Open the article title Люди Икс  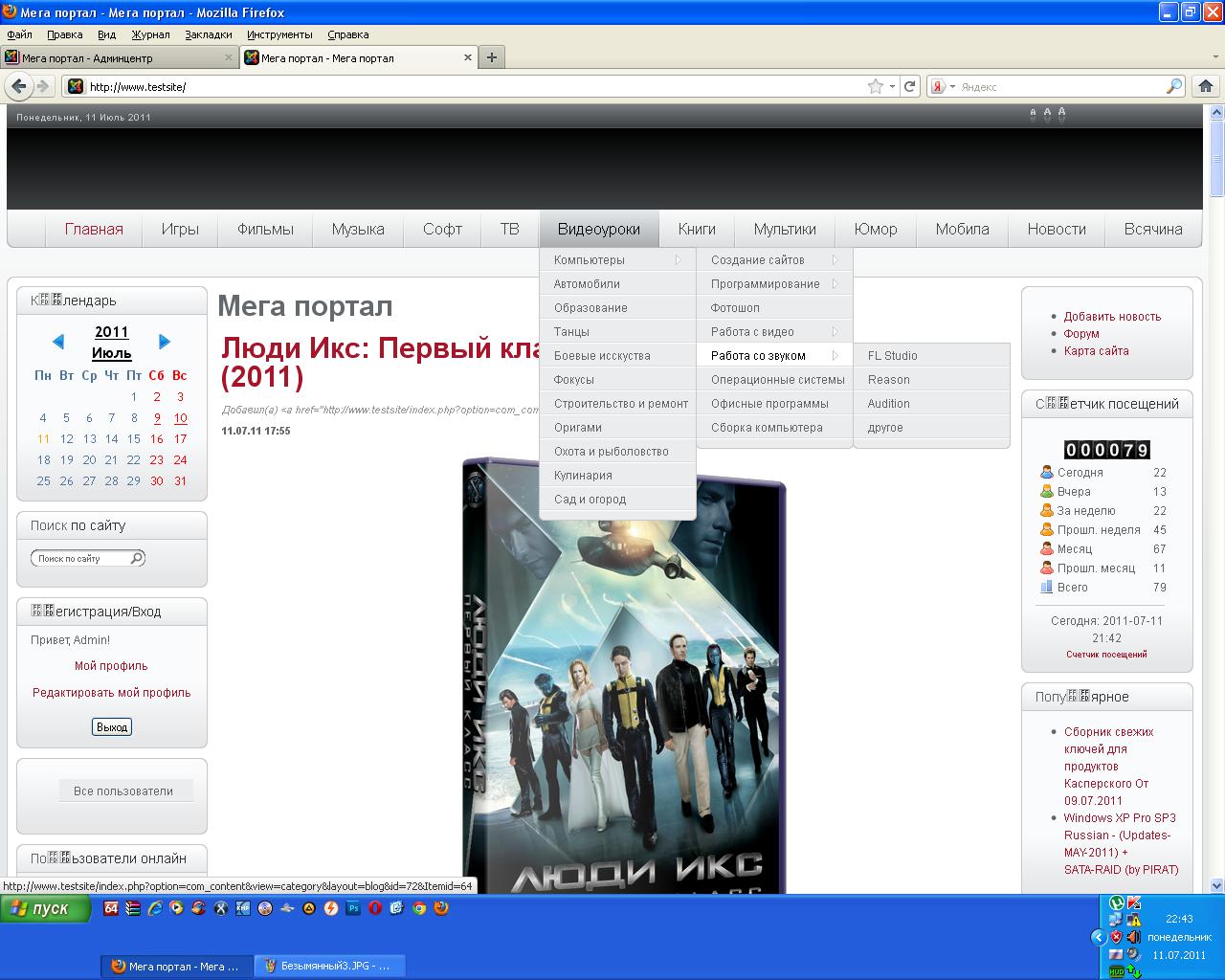click(x=381, y=362)
